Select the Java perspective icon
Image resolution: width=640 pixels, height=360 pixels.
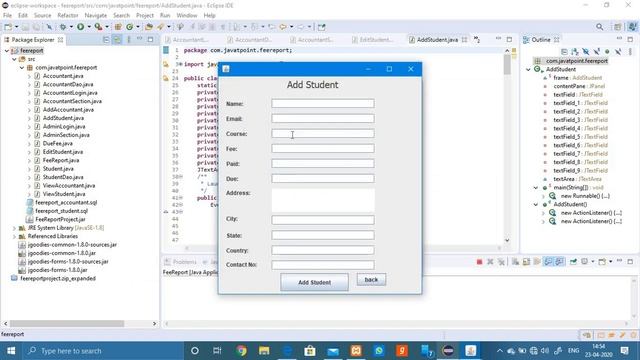tap(632, 27)
